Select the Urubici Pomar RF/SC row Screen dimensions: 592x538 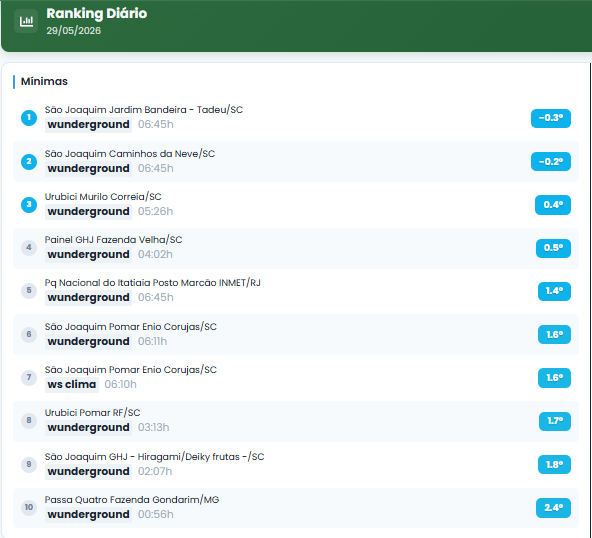(x=296, y=421)
